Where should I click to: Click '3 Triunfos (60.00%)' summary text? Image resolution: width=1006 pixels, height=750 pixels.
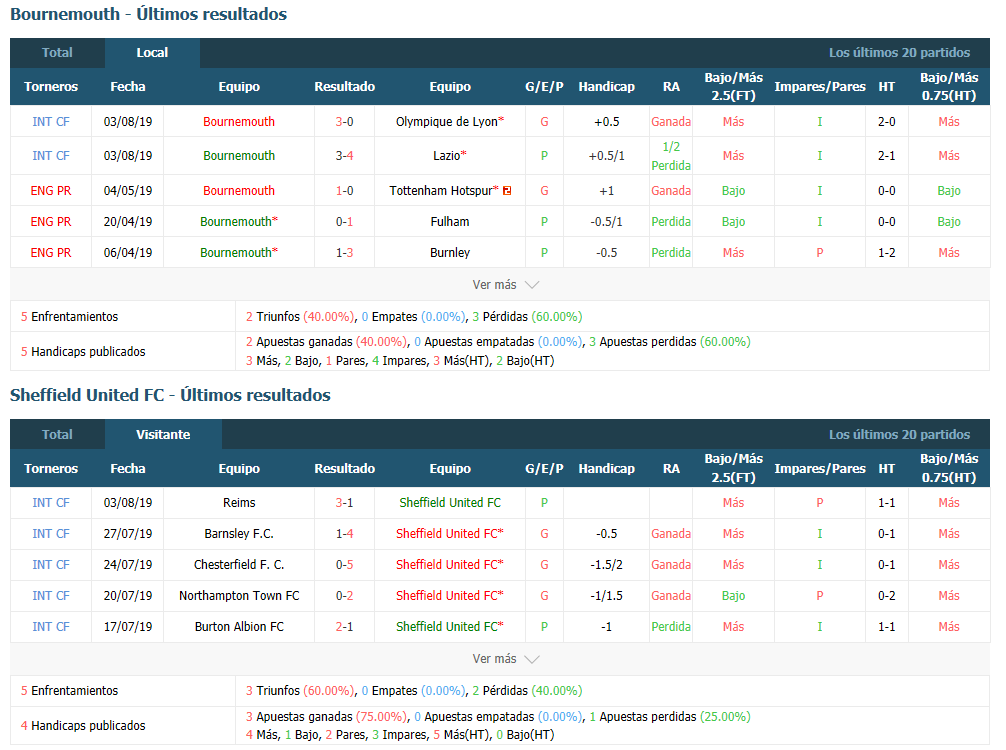pyautogui.click(x=300, y=691)
